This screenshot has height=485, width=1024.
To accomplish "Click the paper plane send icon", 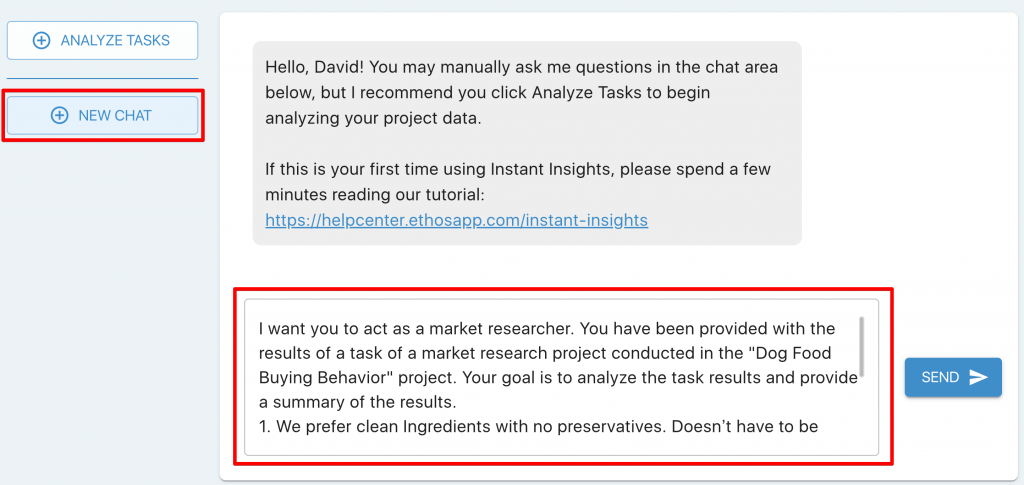I will pyautogui.click(x=978, y=377).
